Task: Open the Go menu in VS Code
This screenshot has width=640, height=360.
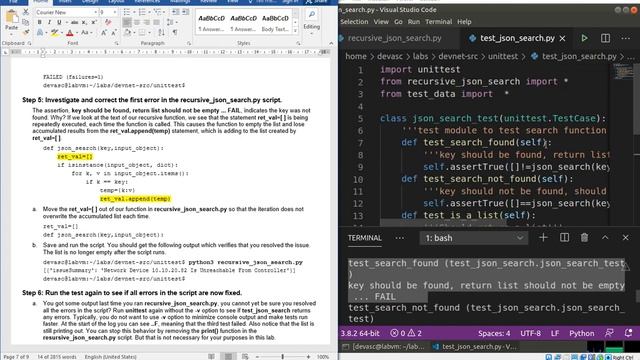Action: pyautogui.click(x=398, y=22)
